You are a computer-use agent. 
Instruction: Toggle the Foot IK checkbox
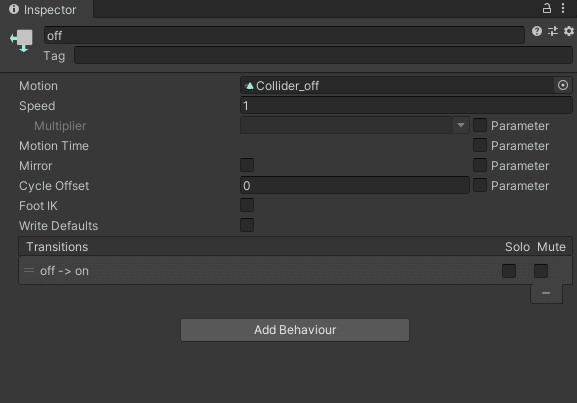coord(247,205)
